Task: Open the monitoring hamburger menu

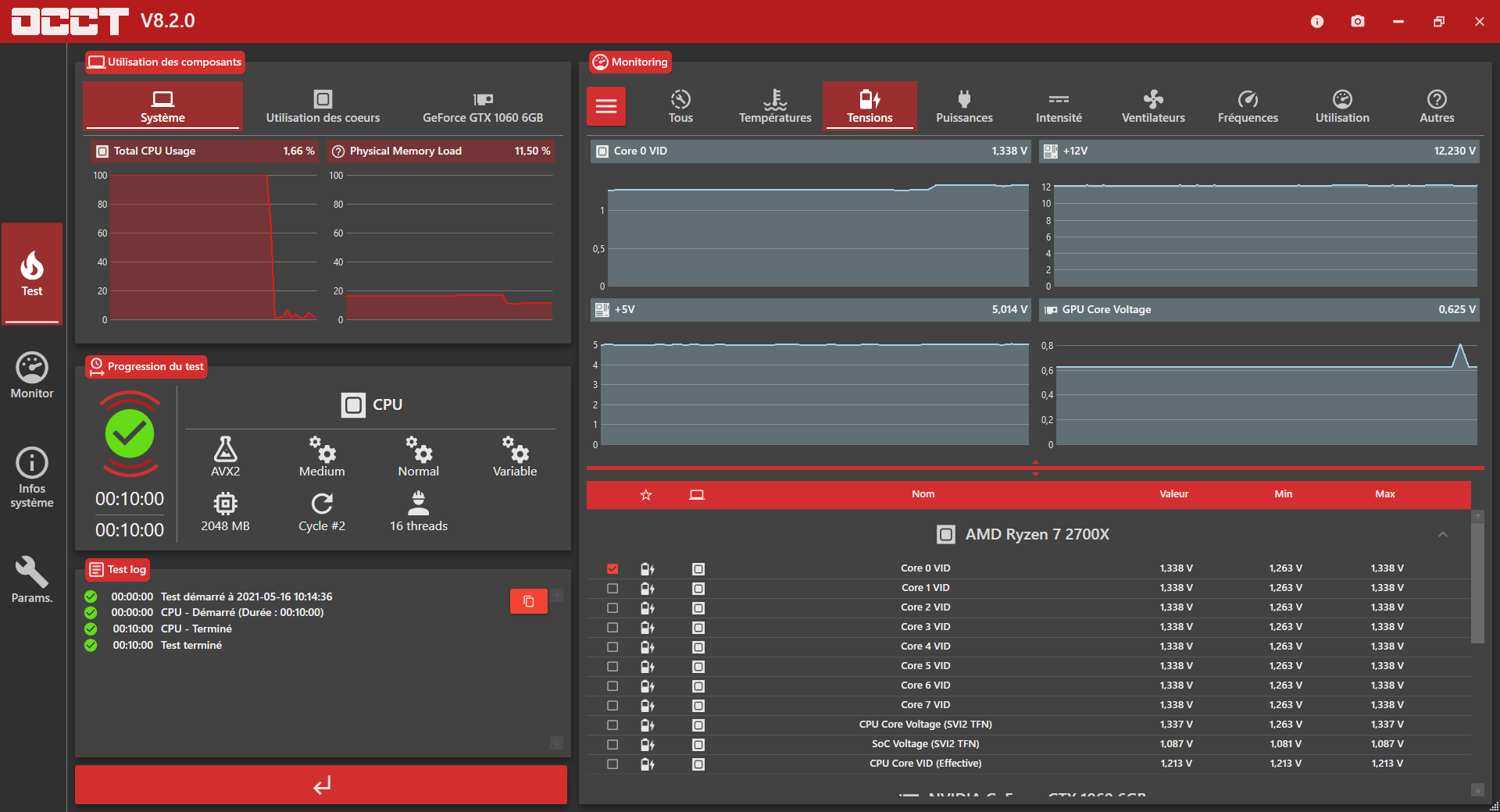Action: coord(606,106)
